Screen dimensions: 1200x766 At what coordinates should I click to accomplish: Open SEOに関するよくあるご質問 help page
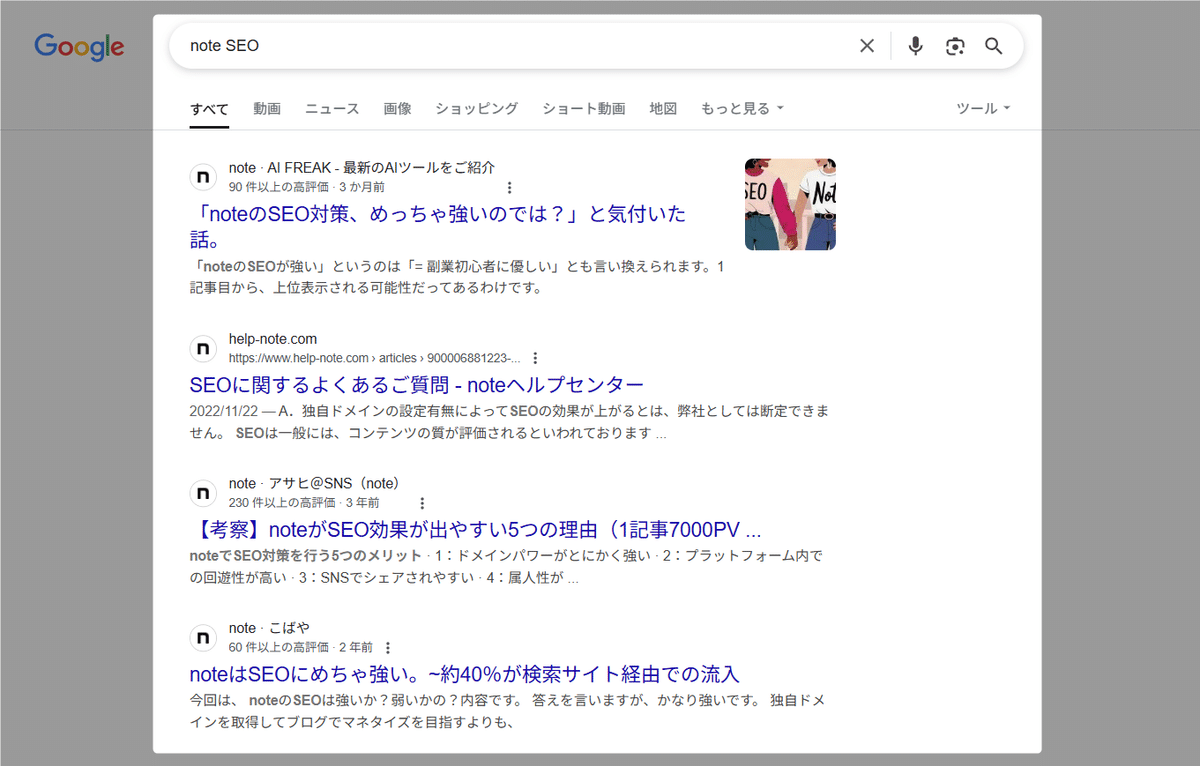pos(416,384)
